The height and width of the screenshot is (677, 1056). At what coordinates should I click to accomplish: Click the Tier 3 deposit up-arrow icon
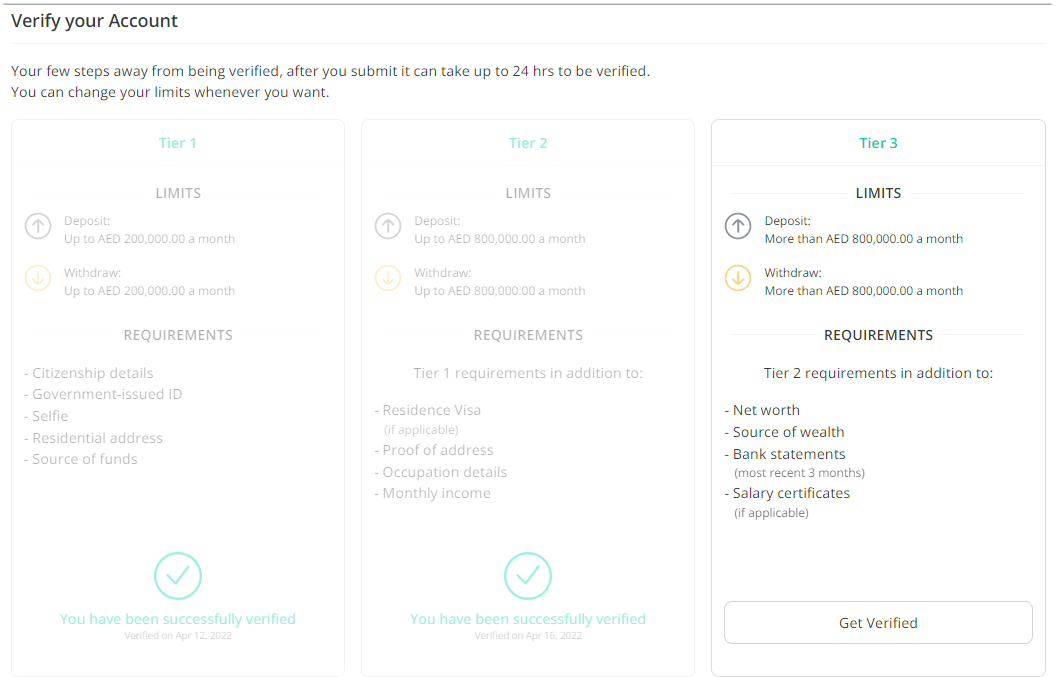pyautogui.click(x=738, y=226)
